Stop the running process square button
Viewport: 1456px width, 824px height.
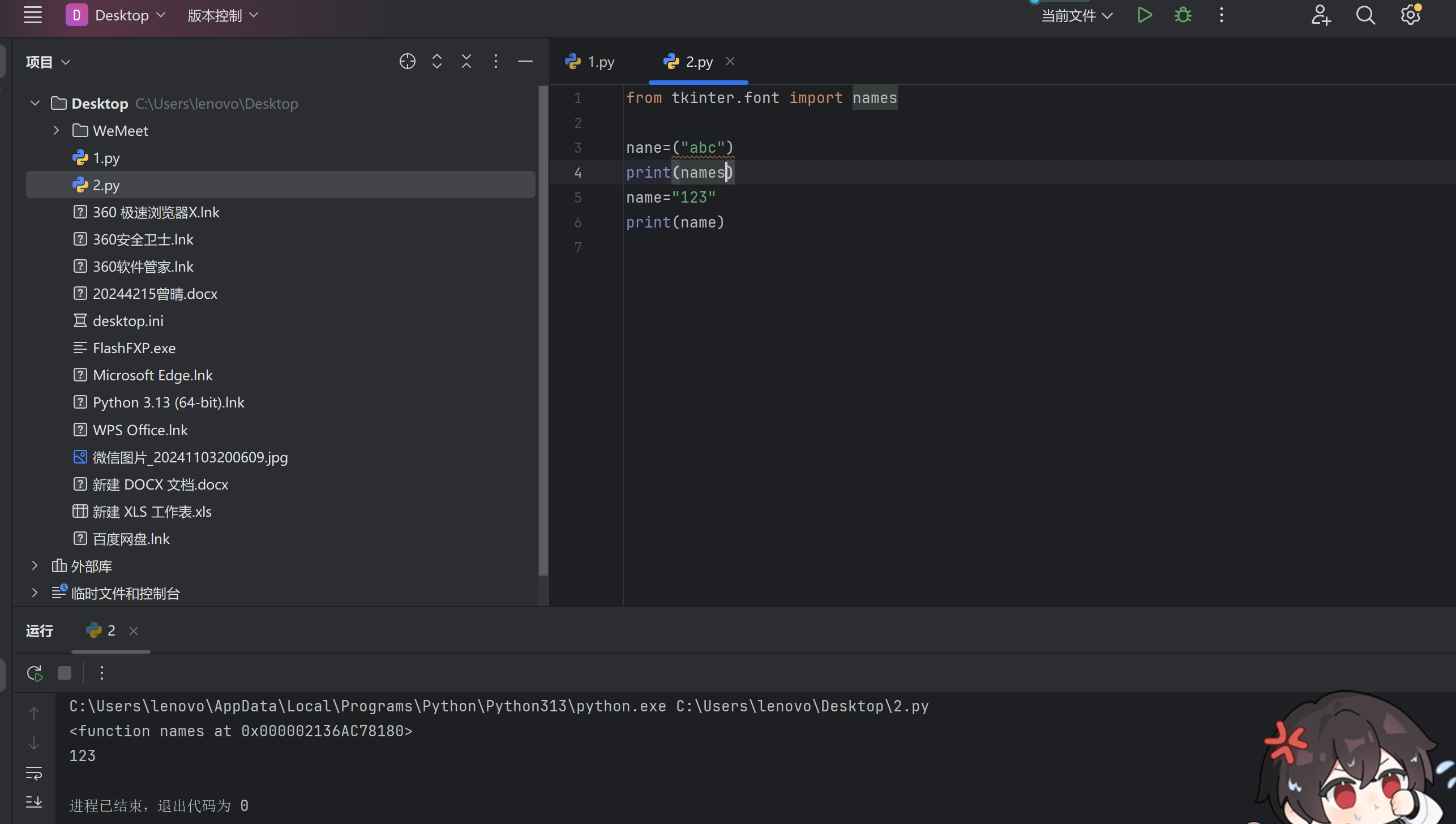pos(65,673)
